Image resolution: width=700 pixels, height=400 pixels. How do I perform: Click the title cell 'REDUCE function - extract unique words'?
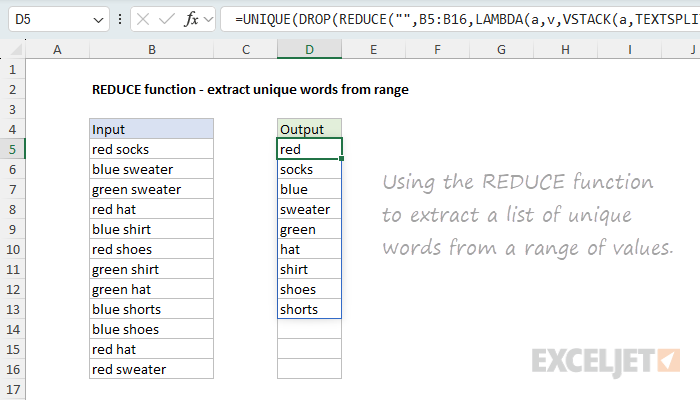tap(250, 89)
